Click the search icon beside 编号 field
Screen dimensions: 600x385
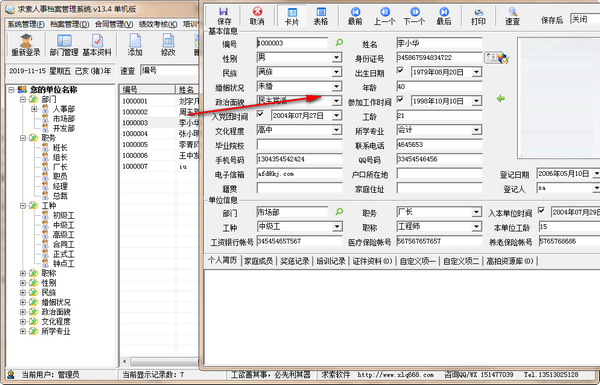339,43
